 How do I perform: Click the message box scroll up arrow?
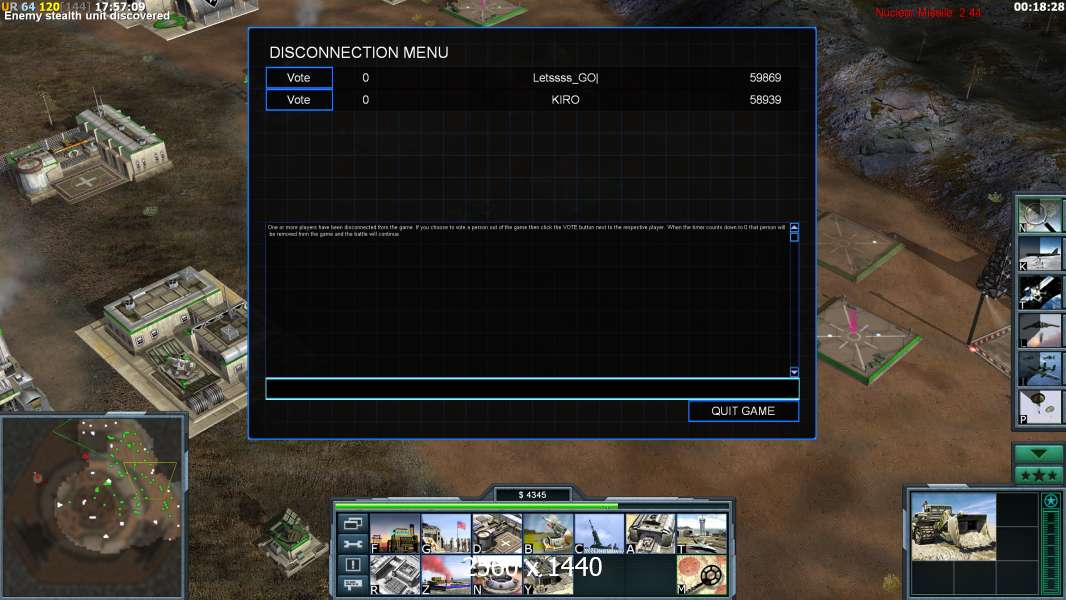click(x=794, y=228)
